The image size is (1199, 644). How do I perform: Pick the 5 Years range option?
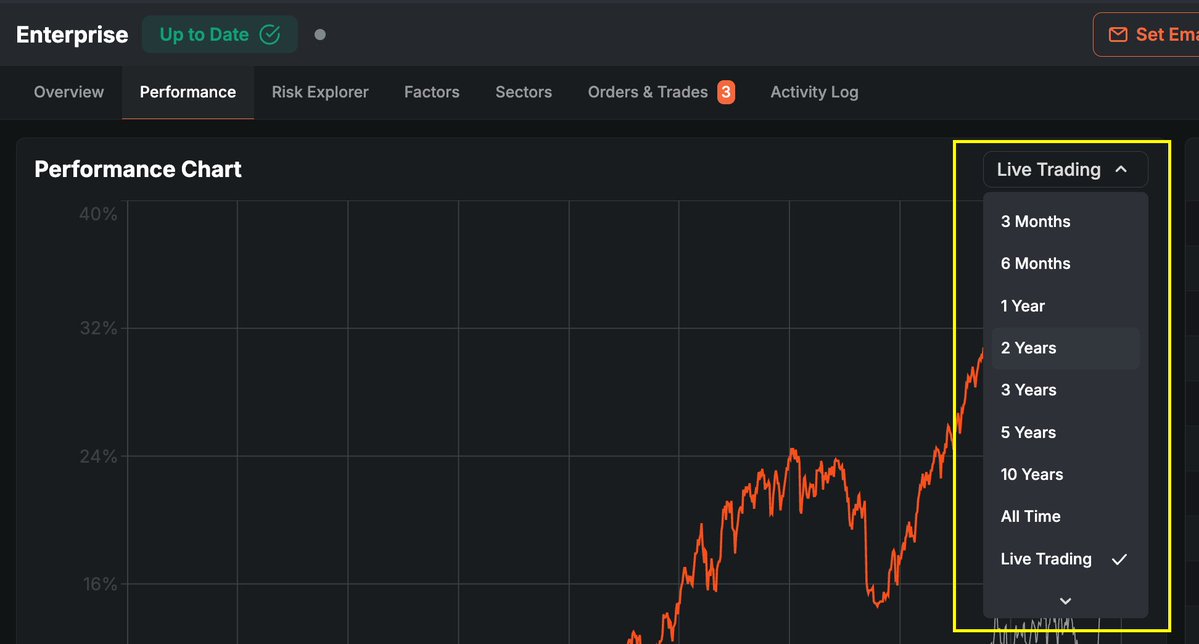point(1065,432)
